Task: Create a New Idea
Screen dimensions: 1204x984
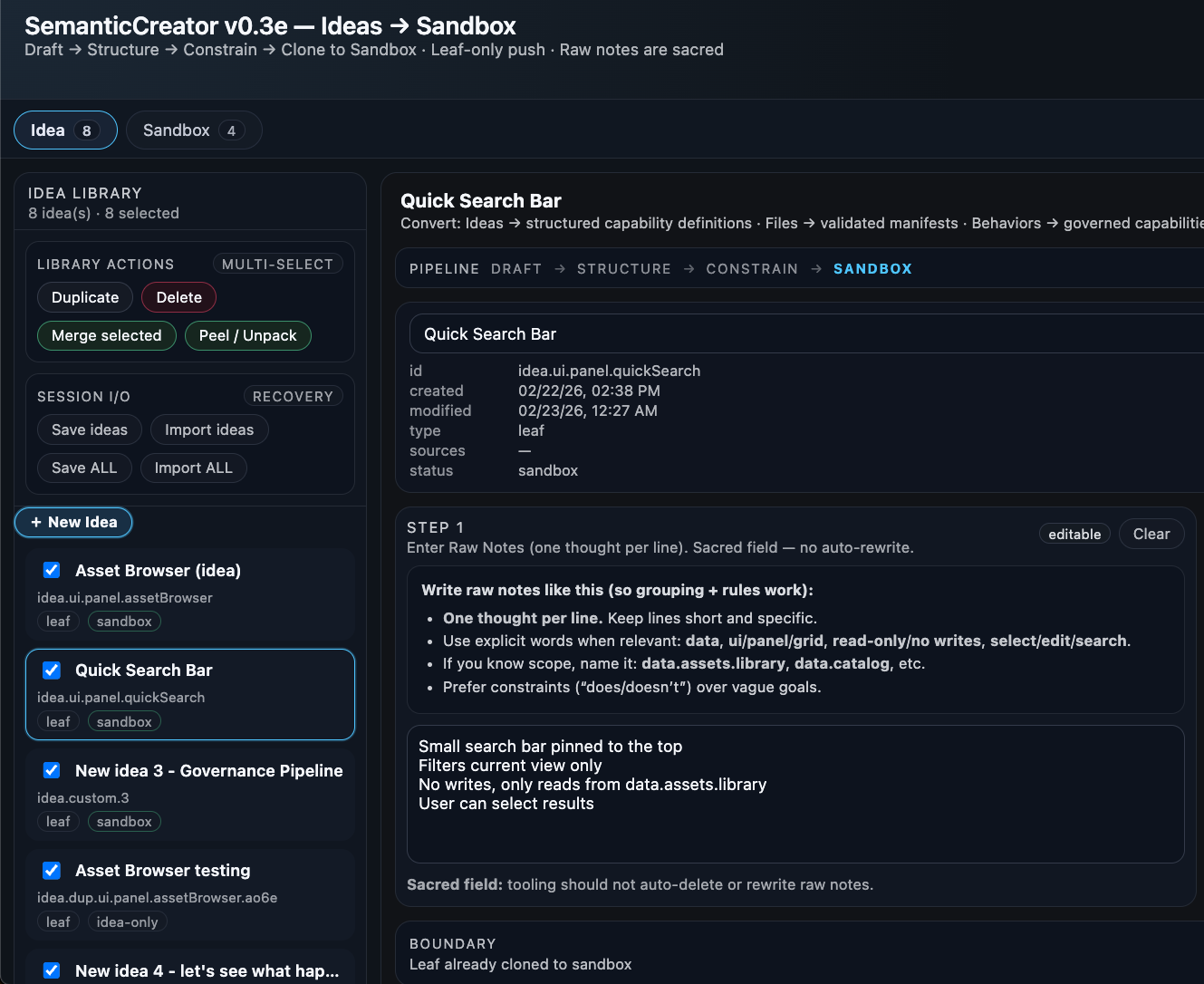Action: pos(73,522)
